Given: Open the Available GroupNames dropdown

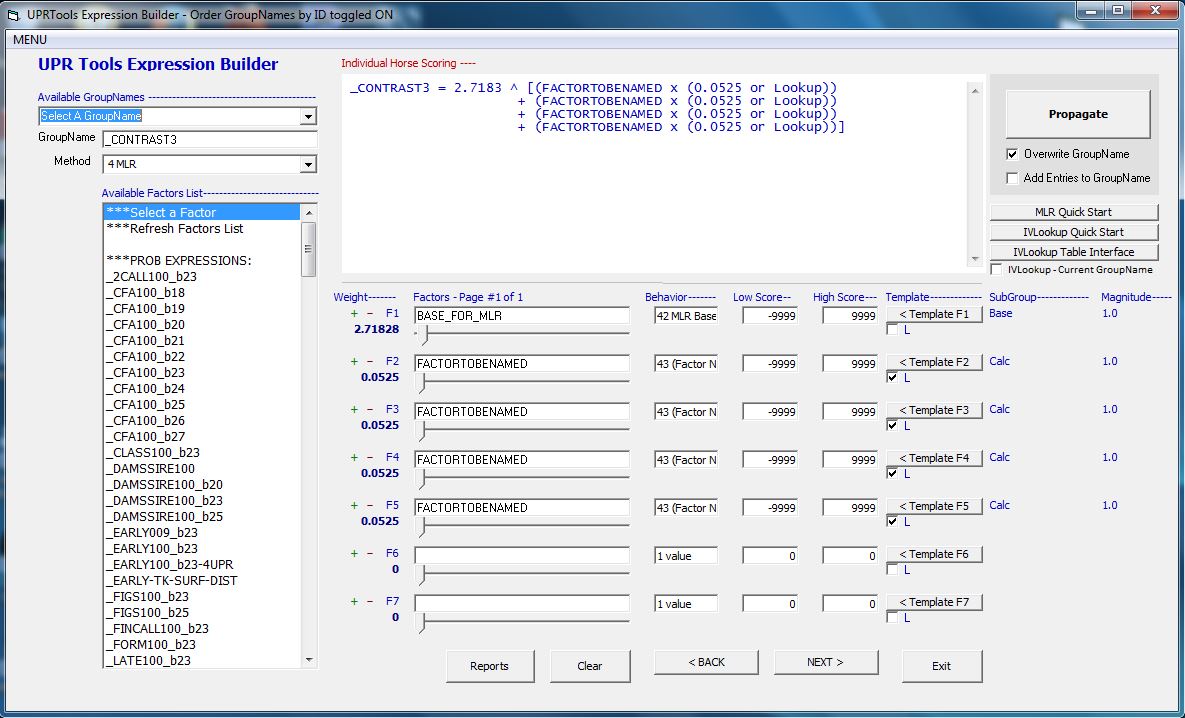Looking at the screenshot, I should 308,116.
